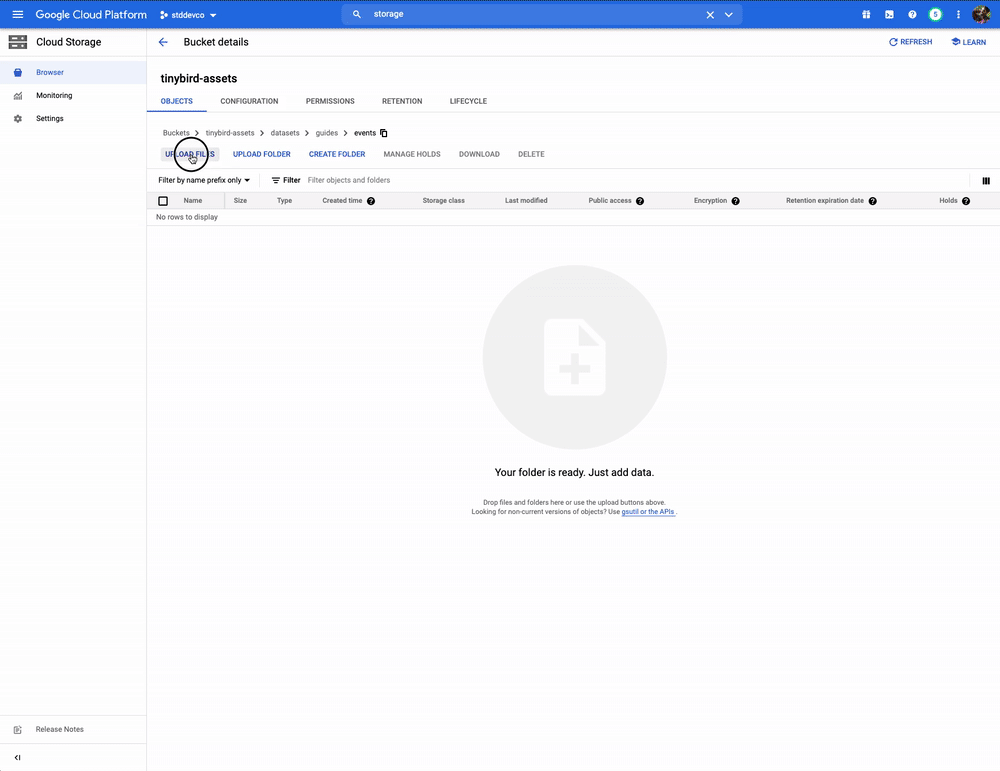The image size is (1000, 771).
Task: Toggle the select-all checkbox in table header
Action: [163, 201]
